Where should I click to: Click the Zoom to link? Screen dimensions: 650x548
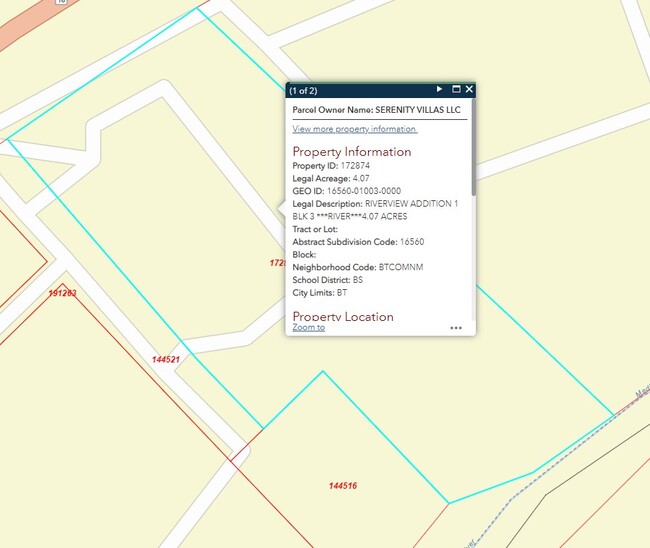pos(308,327)
